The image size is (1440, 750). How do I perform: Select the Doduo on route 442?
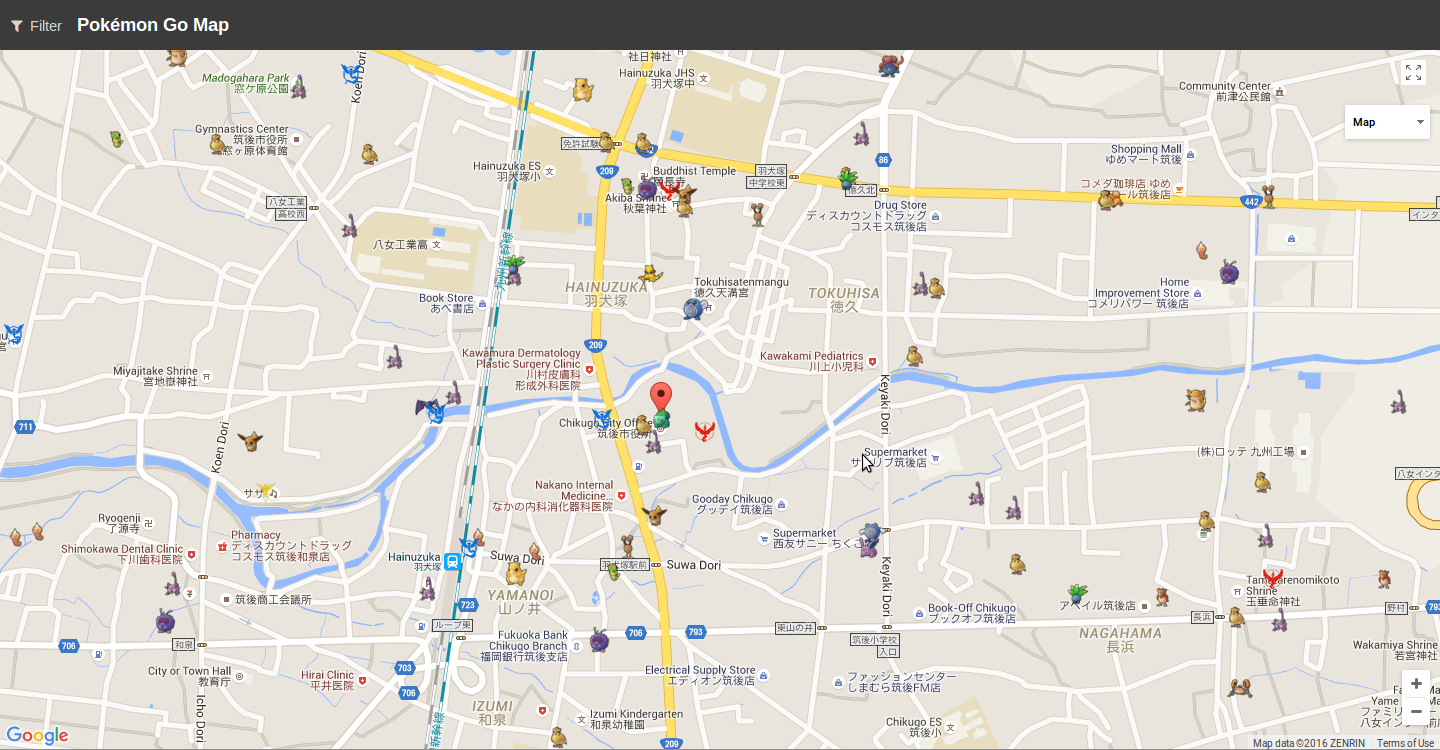pyautogui.click(x=1269, y=195)
